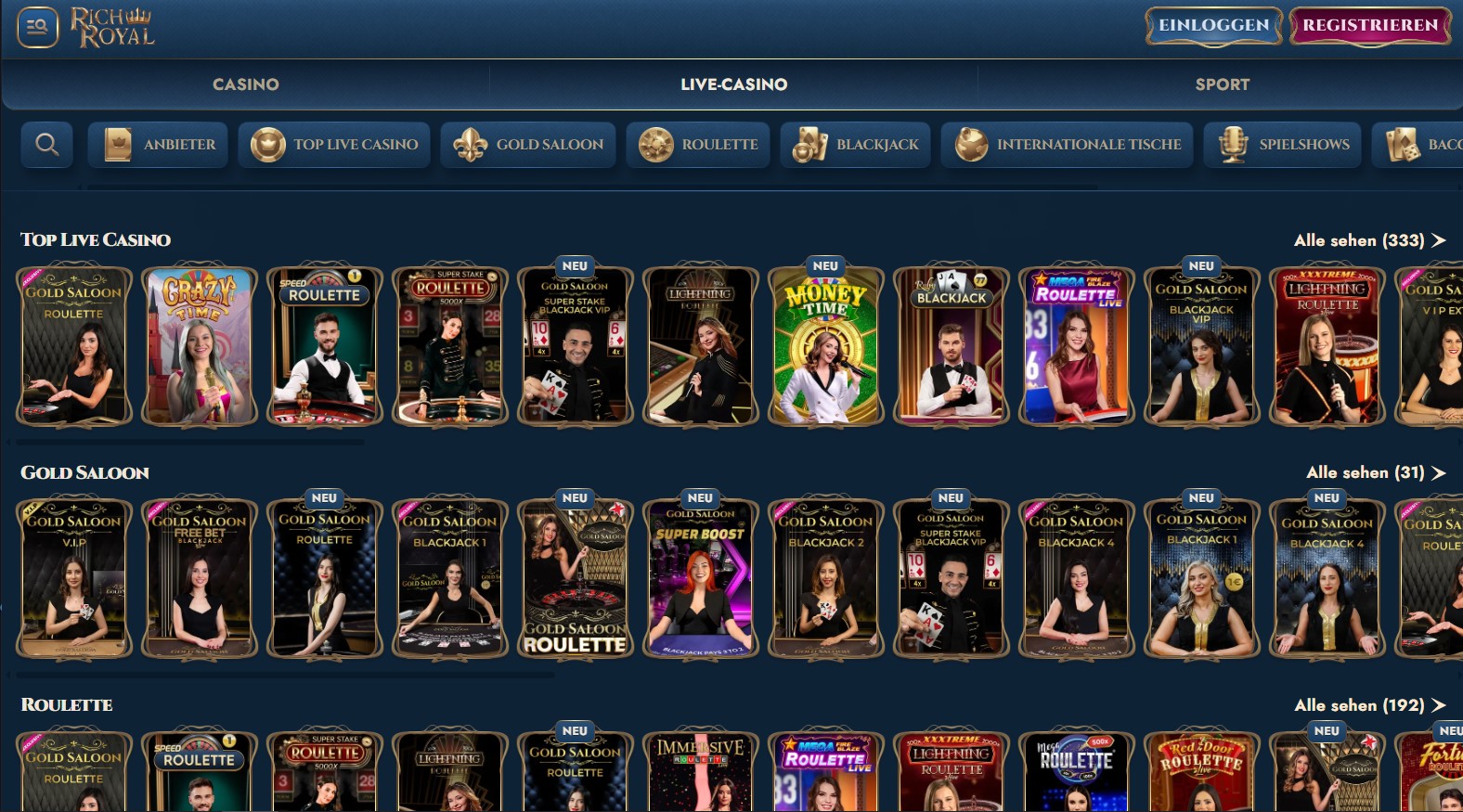Open Gold Saloon Roulette NEU card in Gold Saloon row
This screenshot has width=1463, height=812.
[x=325, y=578]
